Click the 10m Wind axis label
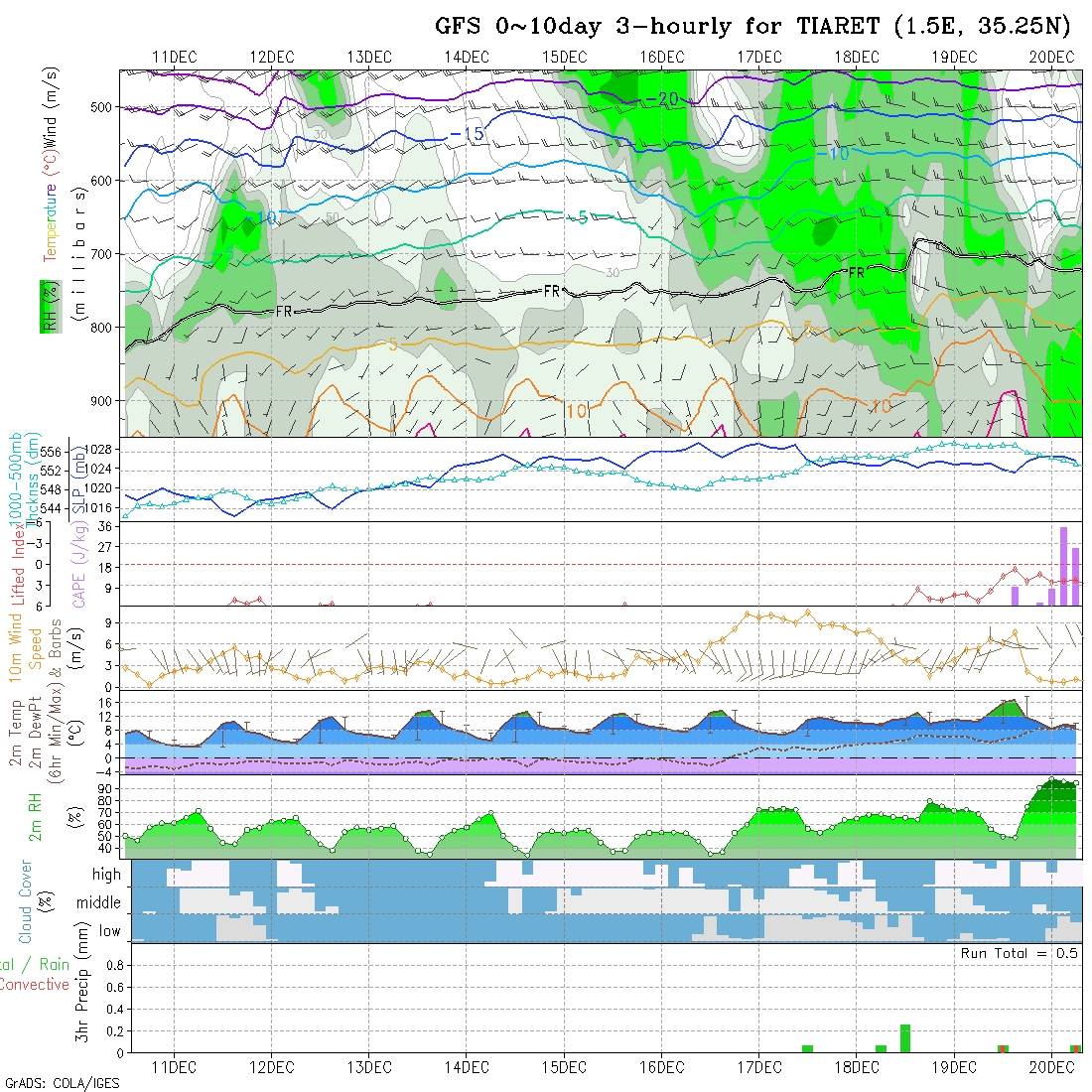The height and width of the screenshot is (1092, 1092). 16,647
